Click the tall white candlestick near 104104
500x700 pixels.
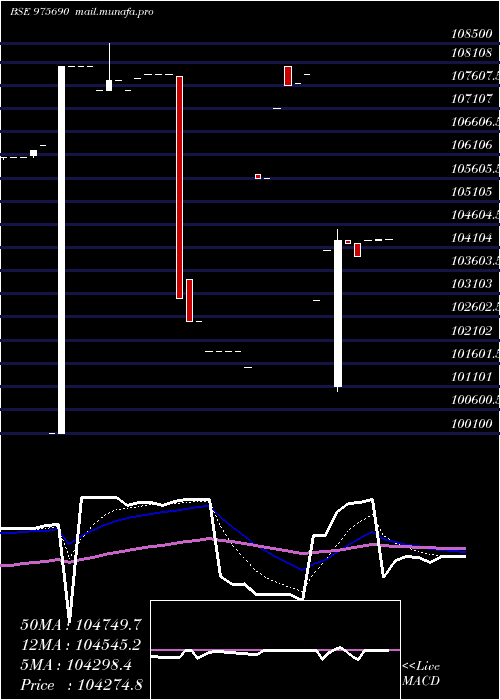click(338, 312)
